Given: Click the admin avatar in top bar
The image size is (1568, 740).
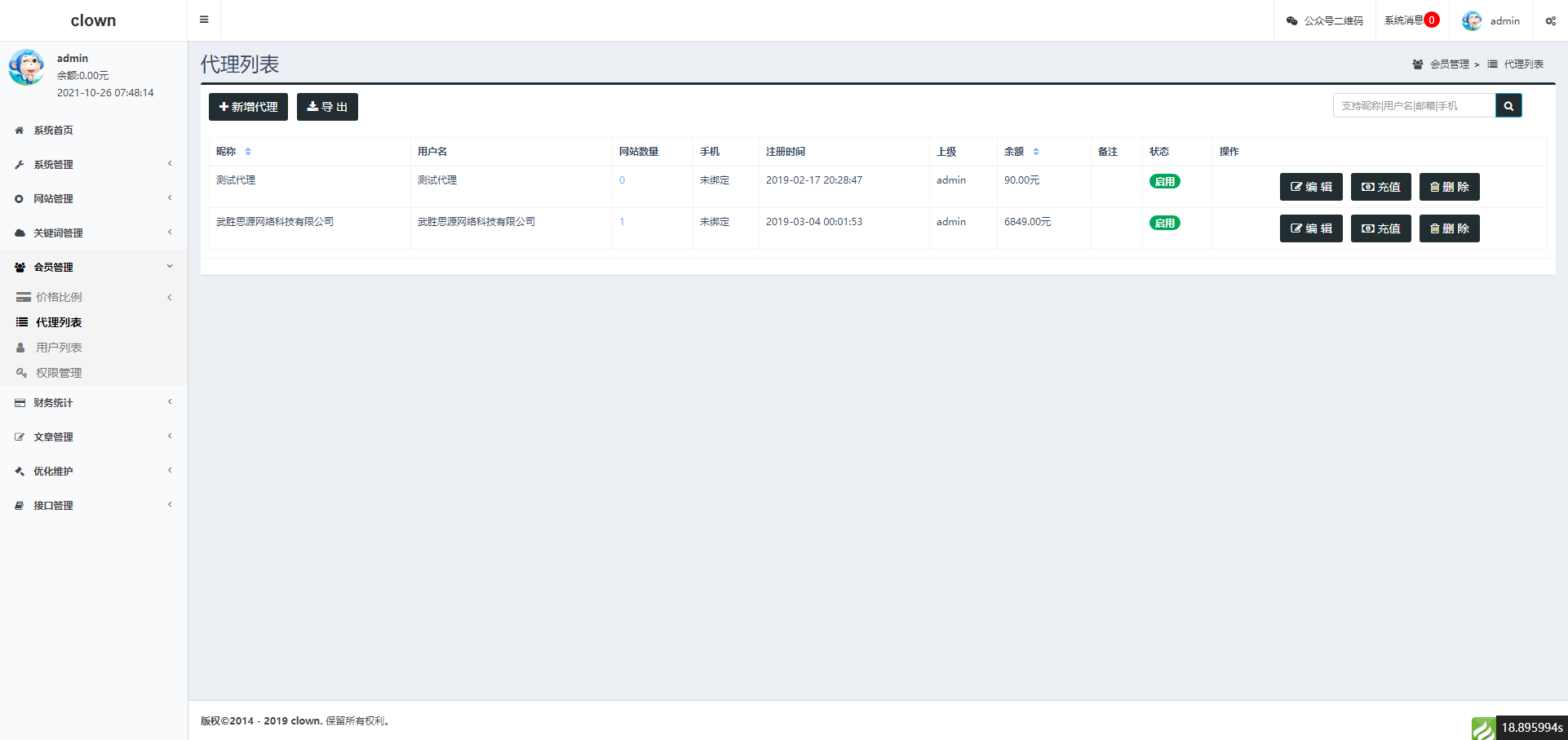Looking at the screenshot, I should [x=1472, y=20].
